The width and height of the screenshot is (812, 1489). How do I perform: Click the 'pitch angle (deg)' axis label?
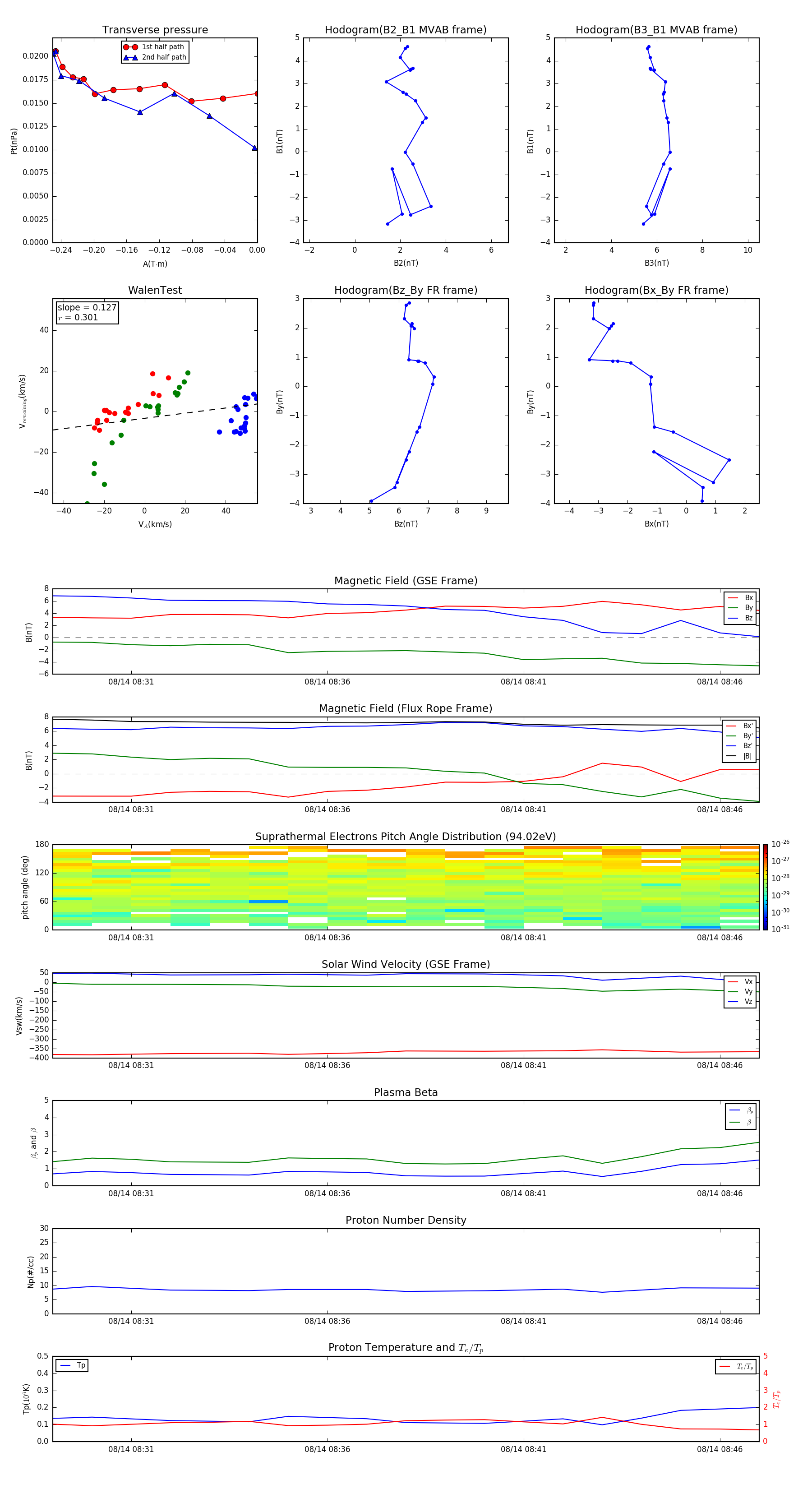tap(25, 887)
